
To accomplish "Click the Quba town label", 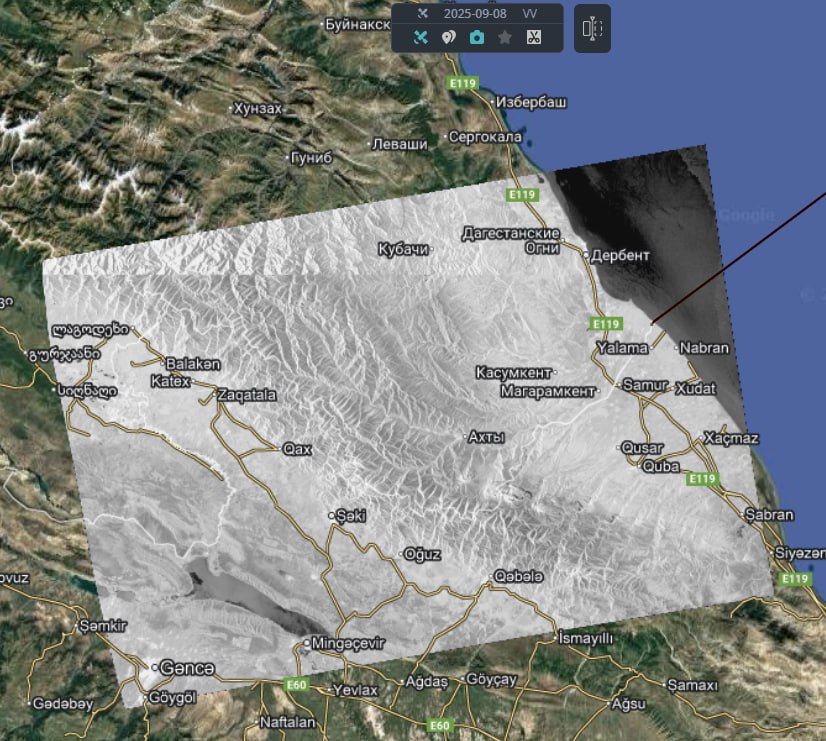I will coord(661,466).
